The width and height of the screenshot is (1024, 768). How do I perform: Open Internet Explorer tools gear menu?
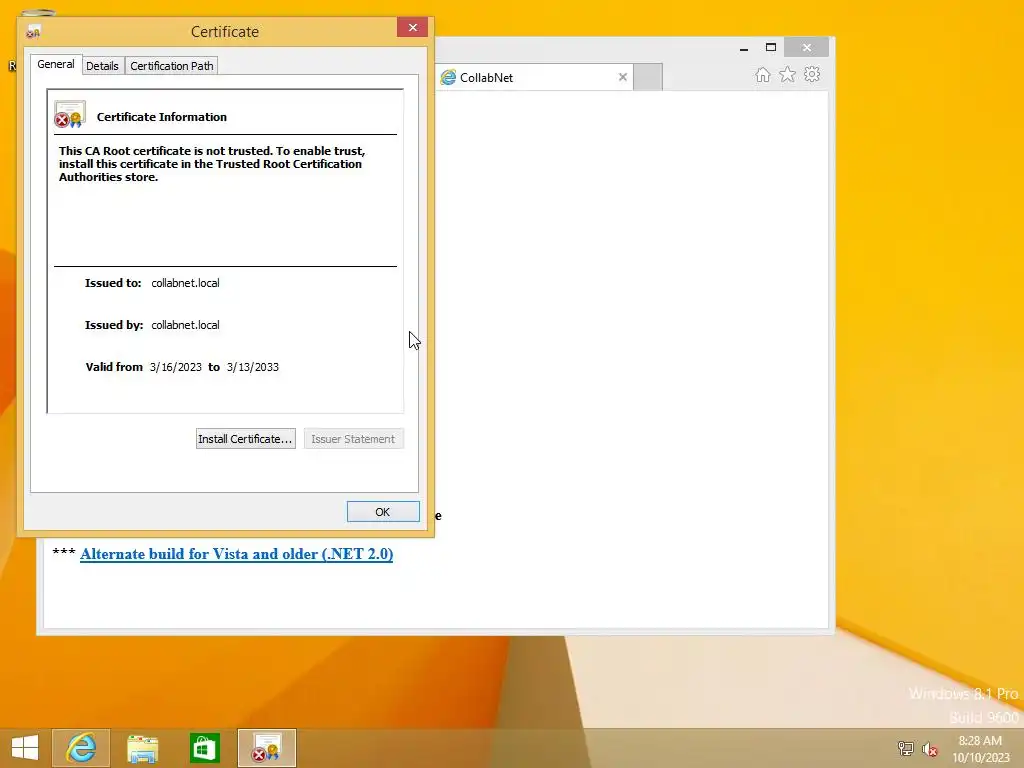(812, 74)
